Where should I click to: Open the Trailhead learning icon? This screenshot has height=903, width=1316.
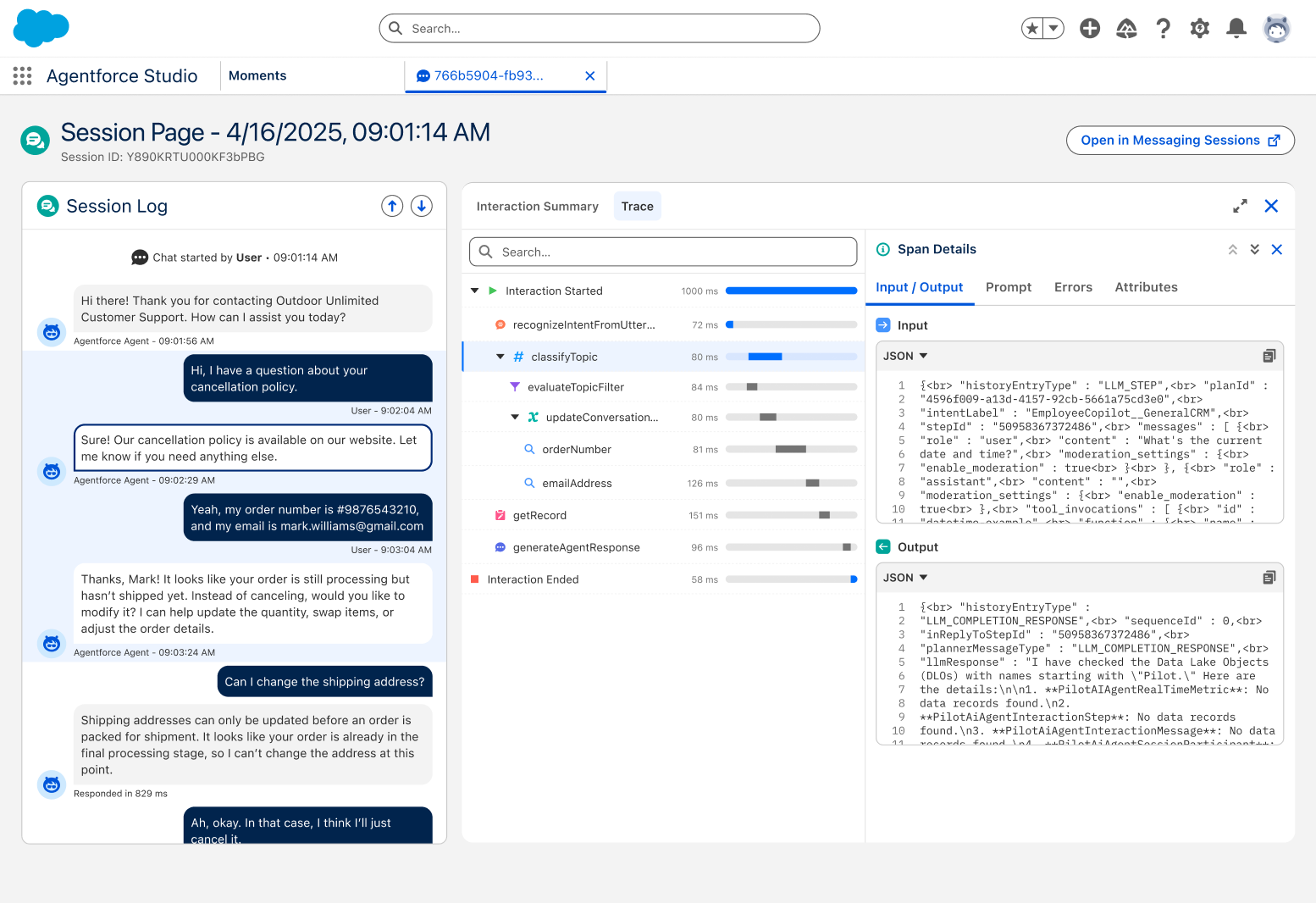tap(1126, 28)
